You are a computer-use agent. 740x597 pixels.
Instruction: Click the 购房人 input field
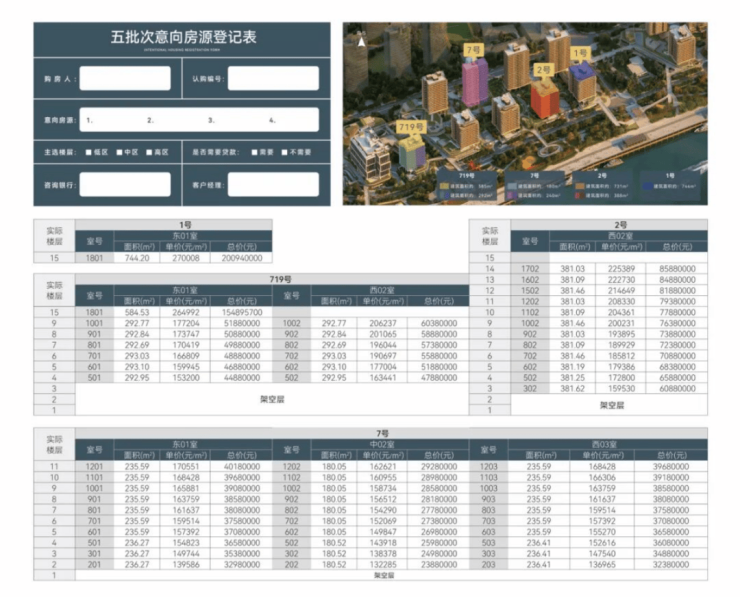click(118, 78)
